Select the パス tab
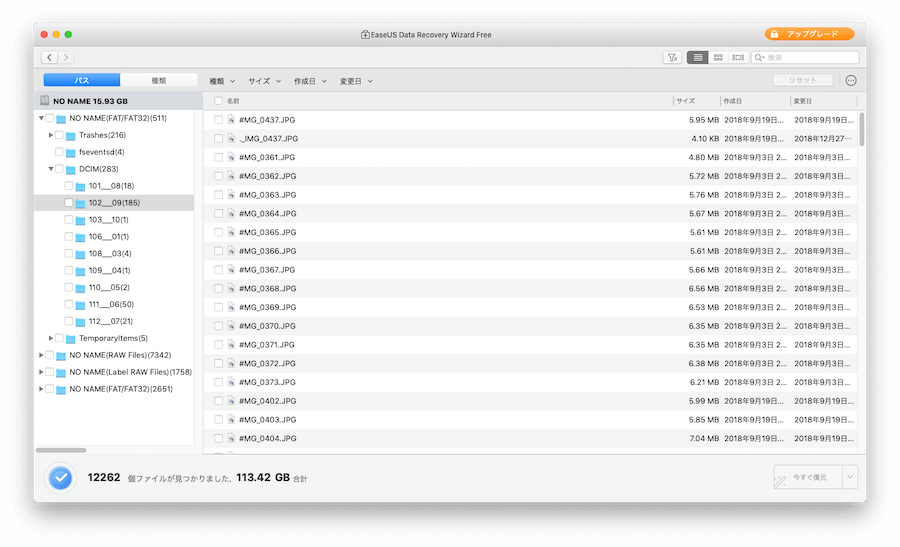900x547 pixels. 82,80
